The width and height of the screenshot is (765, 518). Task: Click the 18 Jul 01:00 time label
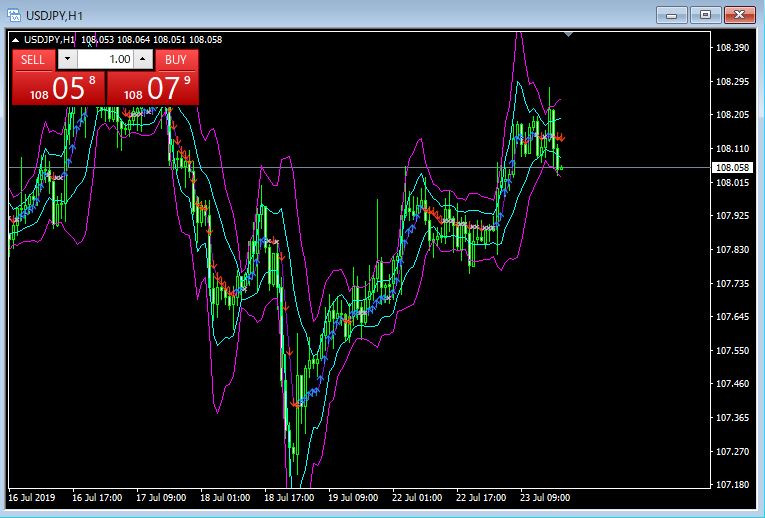pyautogui.click(x=225, y=498)
